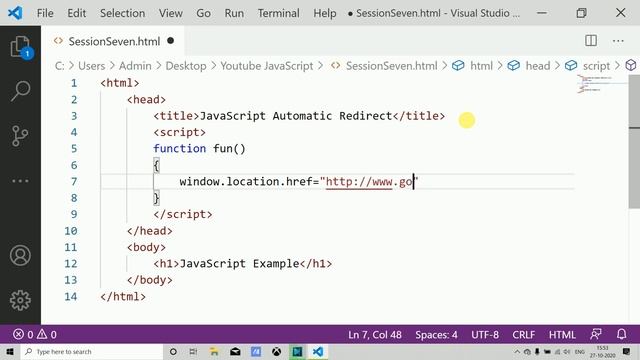This screenshot has height=360, width=640.
Task: Click the html symbol in the breadcrumb
Action: [x=481, y=66]
